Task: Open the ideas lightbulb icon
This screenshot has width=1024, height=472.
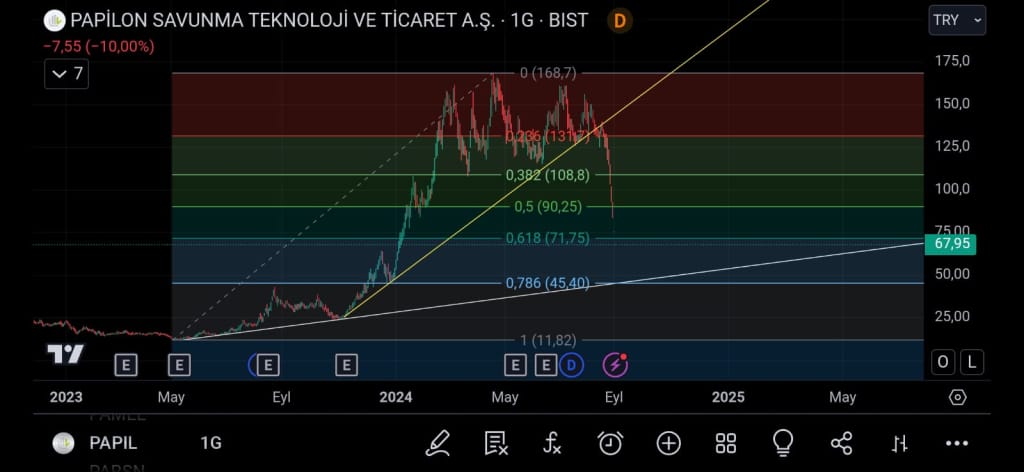Action: click(x=782, y=443)
